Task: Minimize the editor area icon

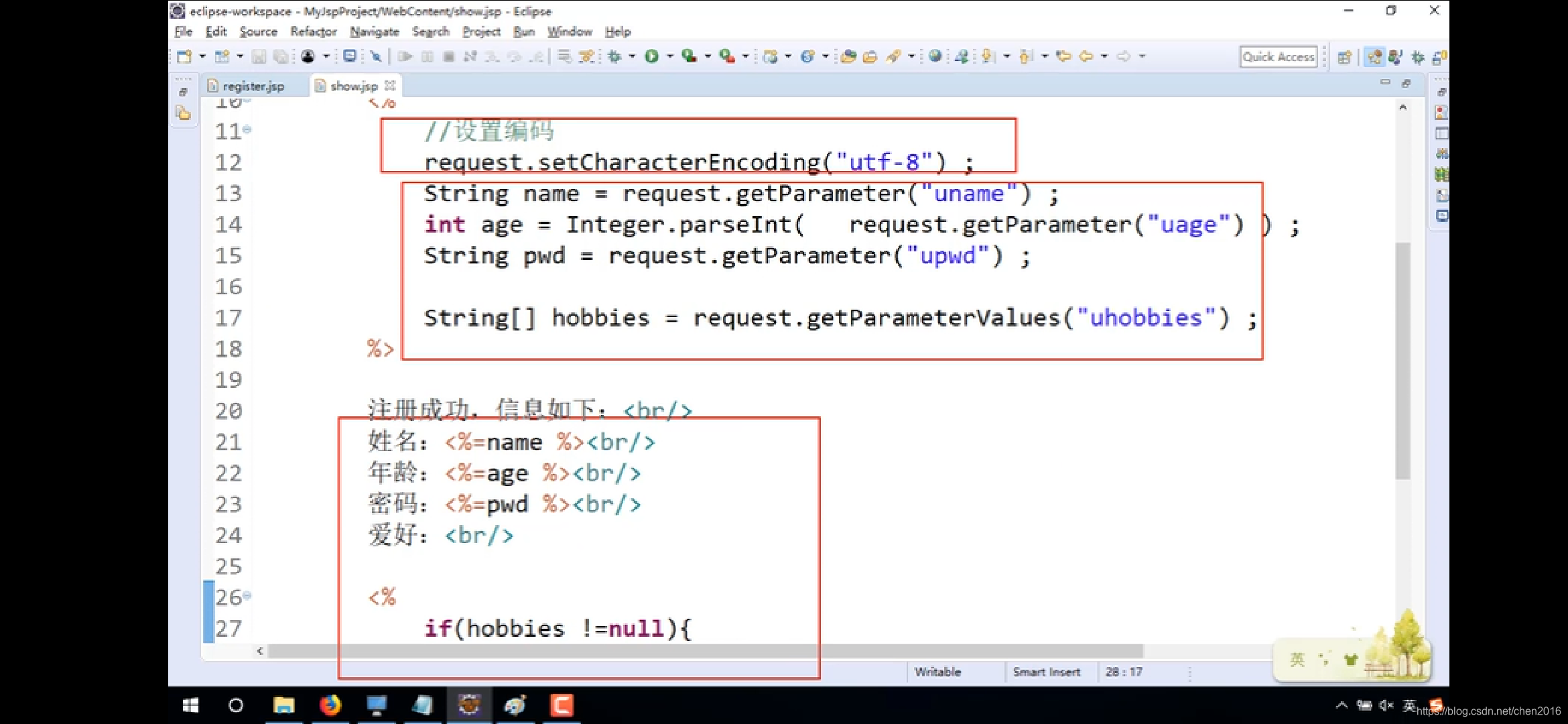Action: pyautogui.click(x=1385, y=82)
